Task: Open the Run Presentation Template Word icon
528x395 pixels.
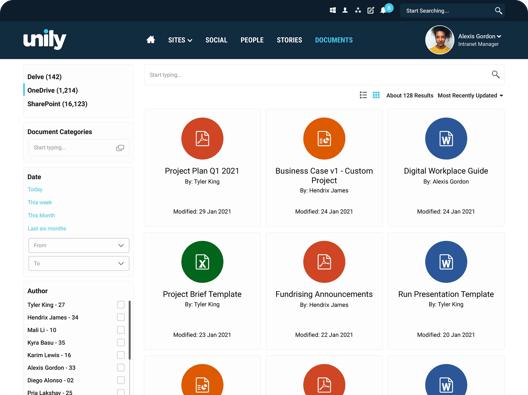Action: pos(446,262)
